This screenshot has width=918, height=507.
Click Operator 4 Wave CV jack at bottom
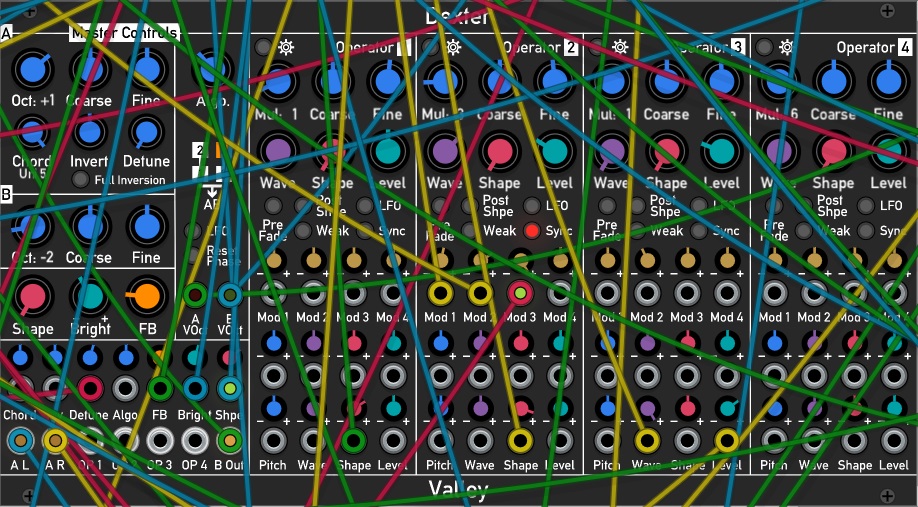[814, 441]
